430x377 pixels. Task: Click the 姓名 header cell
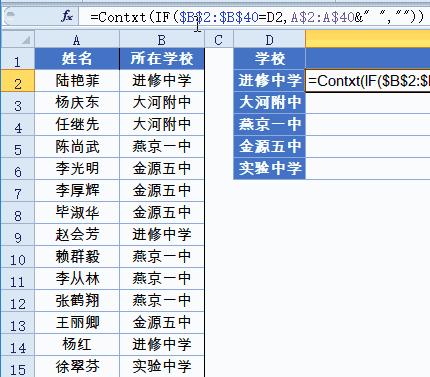[x=77, y=59]
